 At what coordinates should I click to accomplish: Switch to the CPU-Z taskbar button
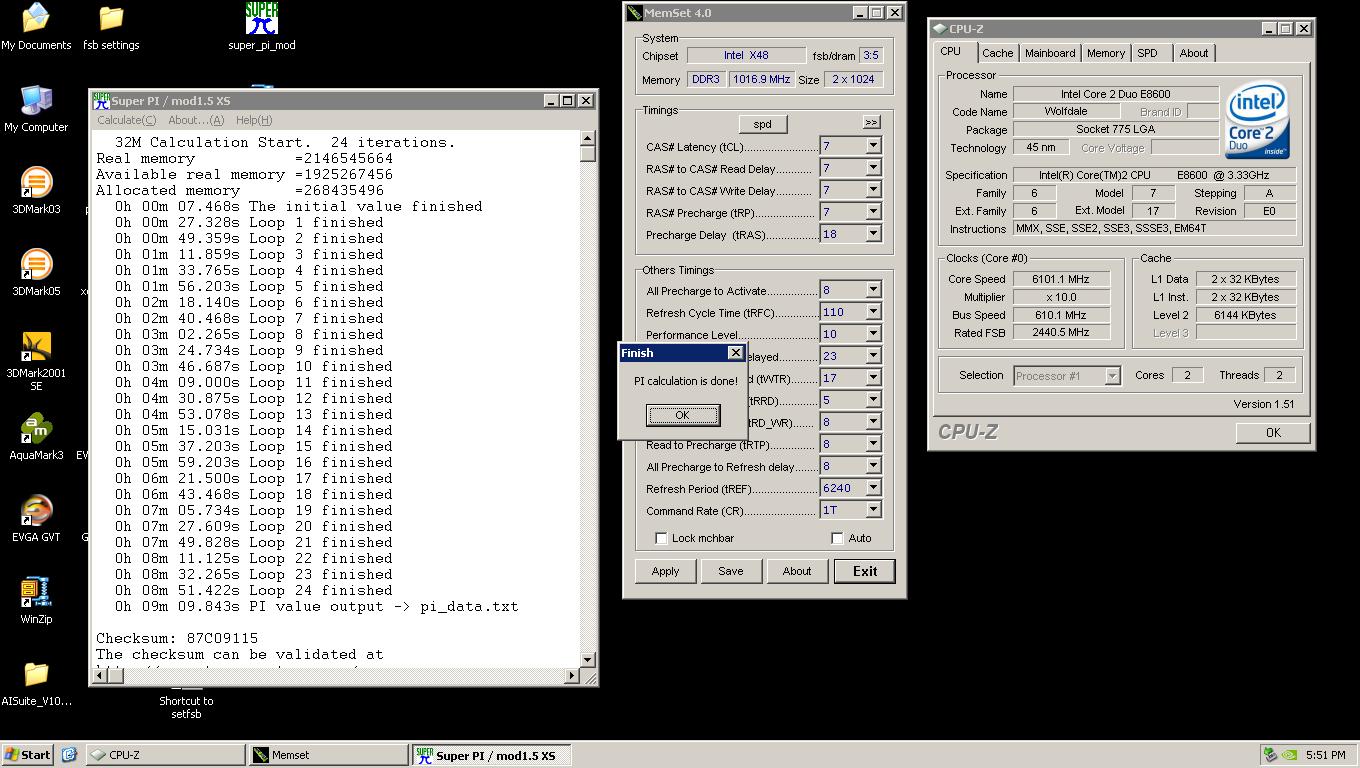pyautogui.click(x=165, y=755)
